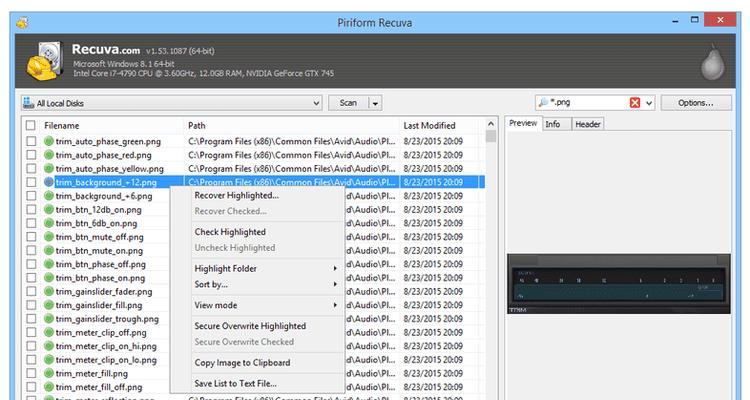Click status icon for trim_btn_phase_off.png

click(x=48, y=264)
